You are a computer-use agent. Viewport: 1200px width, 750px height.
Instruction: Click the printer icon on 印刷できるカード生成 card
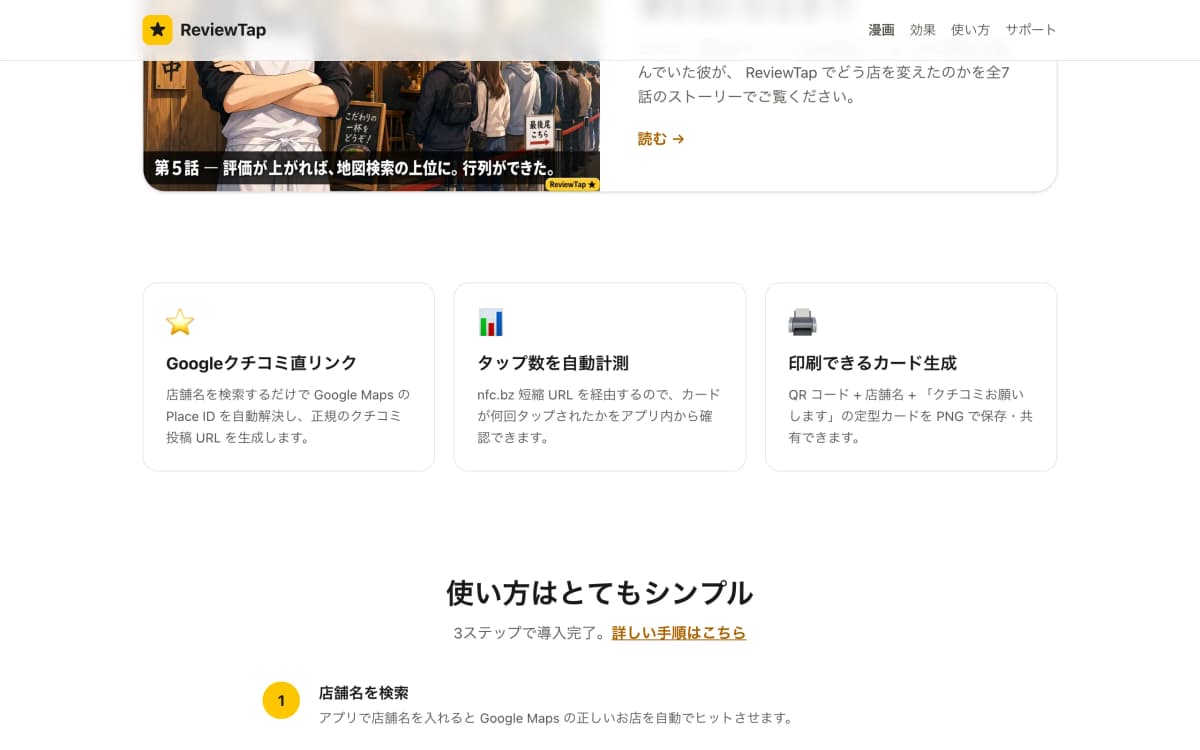click(x=802, y=322)
